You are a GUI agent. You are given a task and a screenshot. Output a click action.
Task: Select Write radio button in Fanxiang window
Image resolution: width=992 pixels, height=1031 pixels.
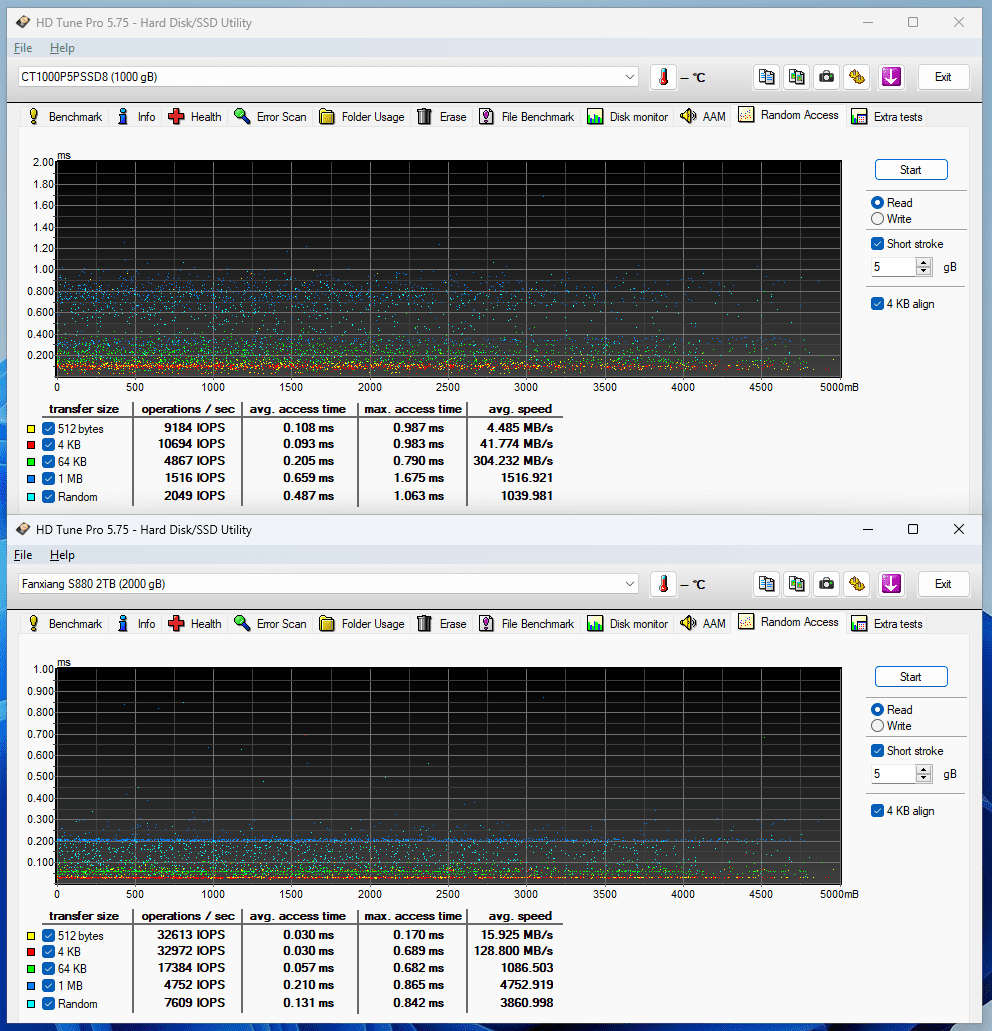(877, 726)
